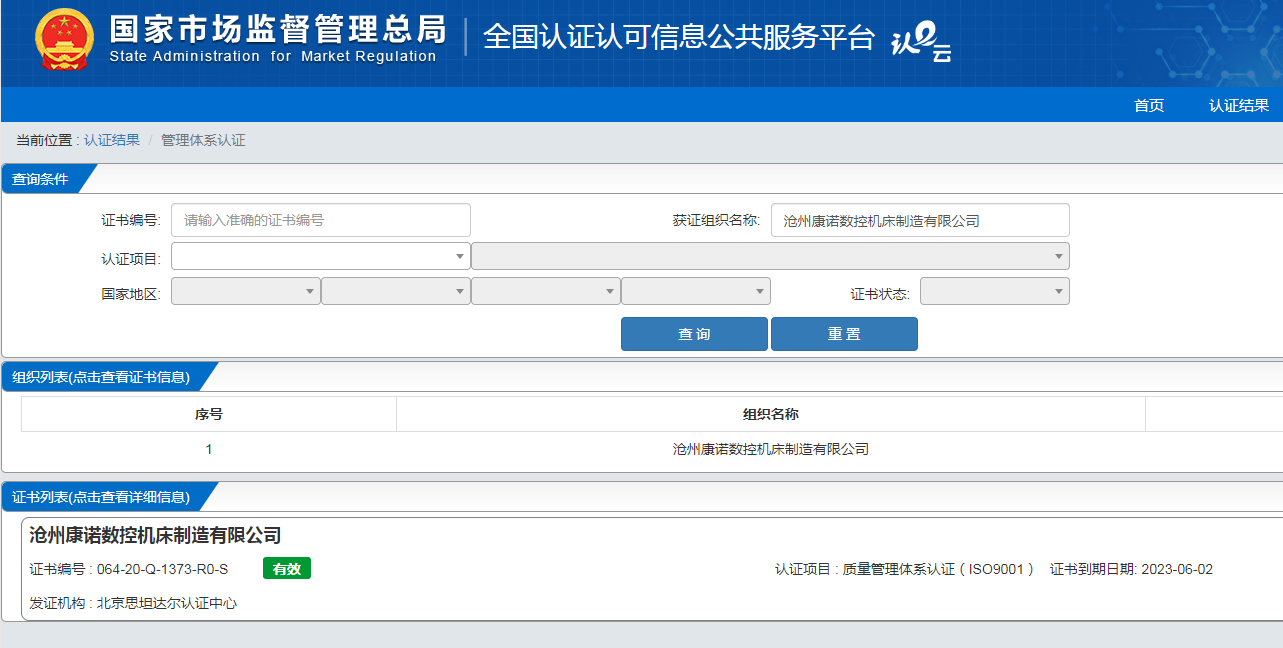
Task: Click the 获证组织名称 input field
Action: point(920,220)
